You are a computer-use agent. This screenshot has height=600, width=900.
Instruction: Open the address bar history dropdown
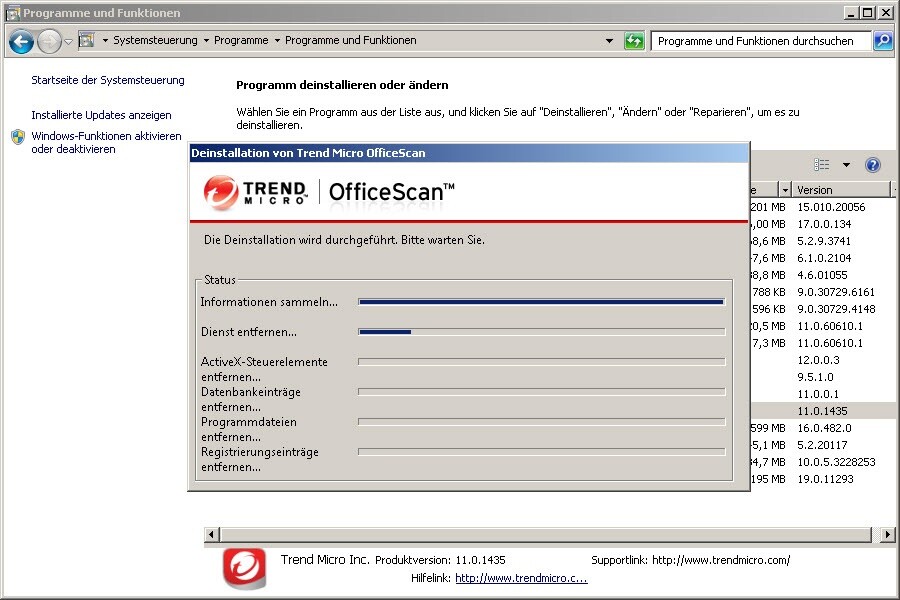pyautogui.click(x=609, y=41)
